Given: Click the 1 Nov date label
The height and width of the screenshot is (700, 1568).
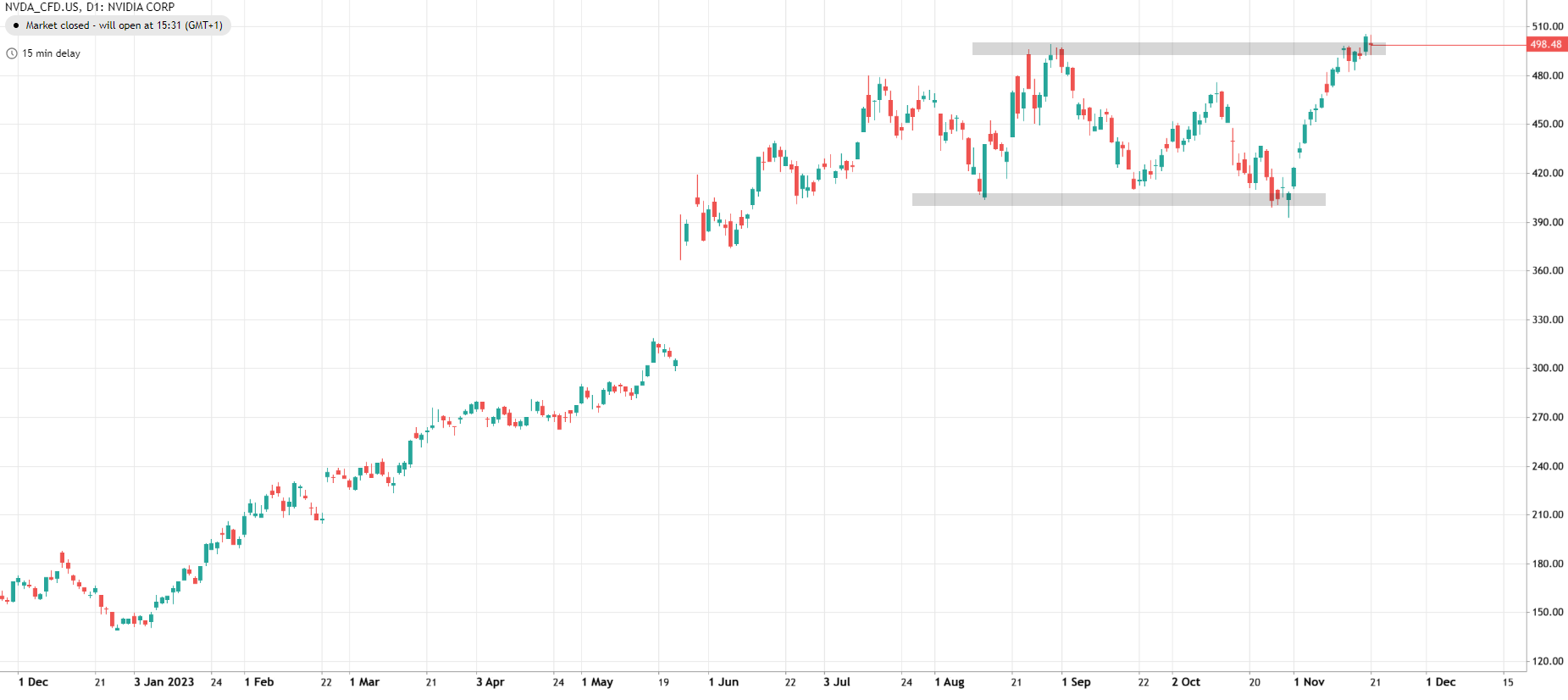Looking at the screenshot, I should 1309,682.
